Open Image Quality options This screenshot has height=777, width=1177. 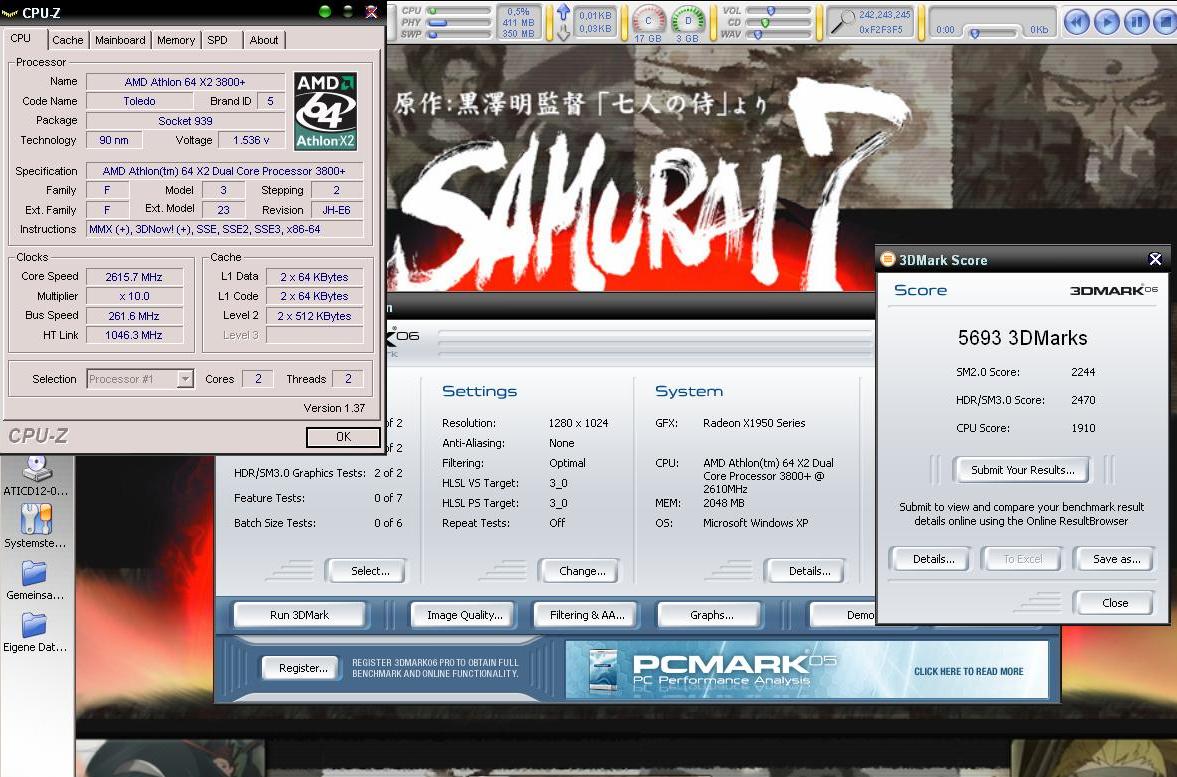click(465, 615)
